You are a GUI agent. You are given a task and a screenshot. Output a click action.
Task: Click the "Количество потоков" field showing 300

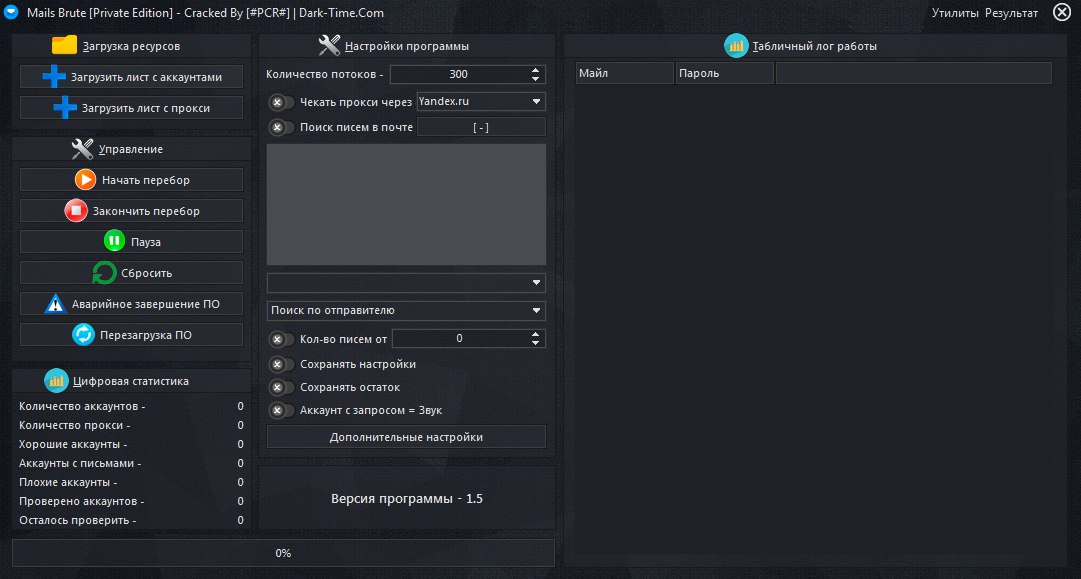[x=458, y=74]
